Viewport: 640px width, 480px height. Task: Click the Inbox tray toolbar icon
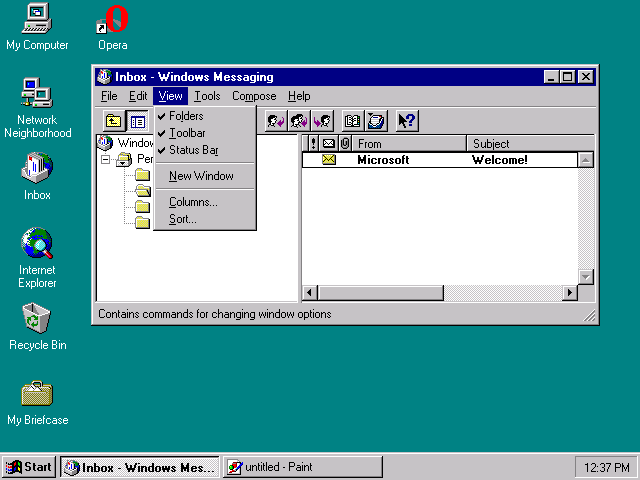[376, 121]
